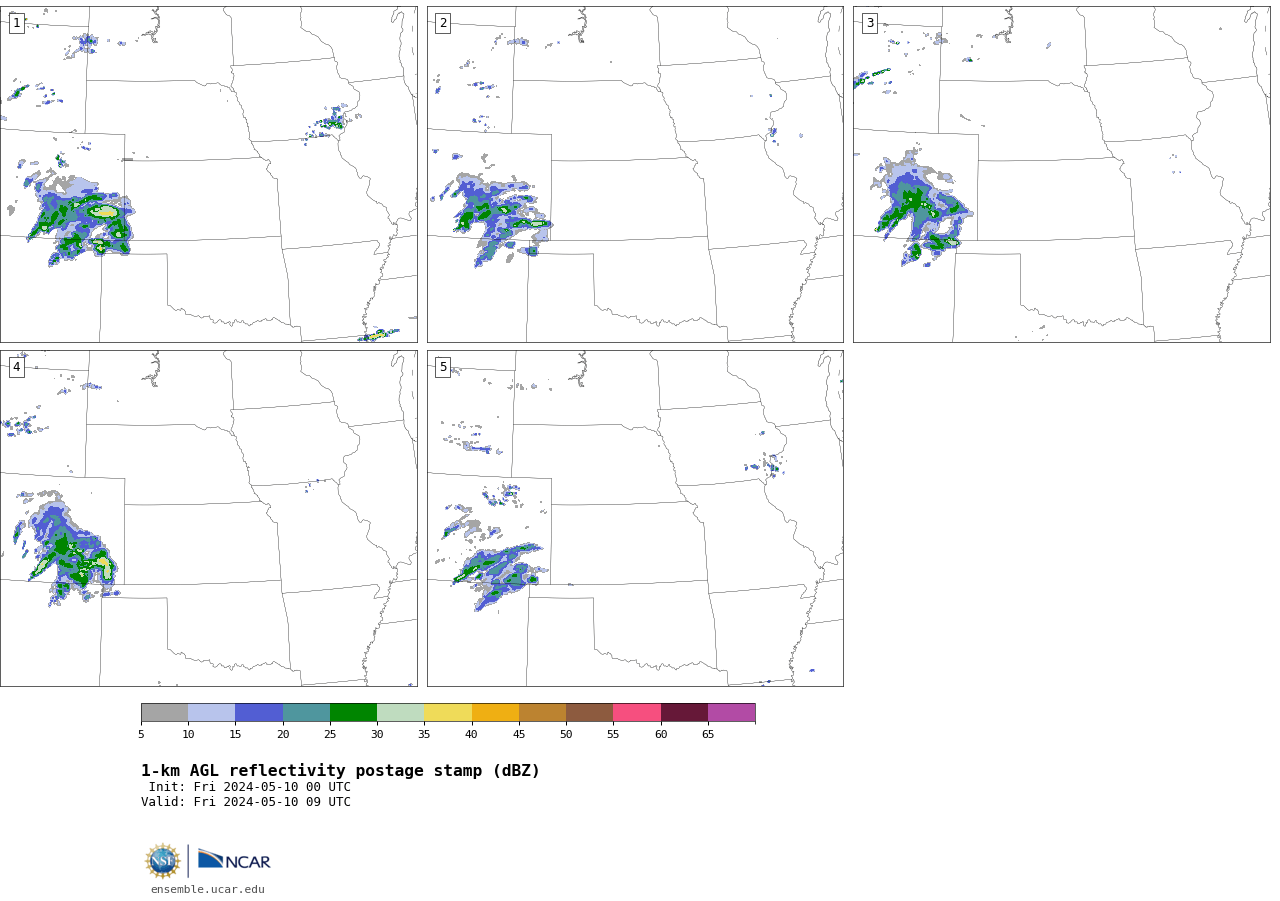Click the maroon 60-65 dBZ swatch
The height and width of the screenshot is (901, 1280).
[x=684, y=713]
